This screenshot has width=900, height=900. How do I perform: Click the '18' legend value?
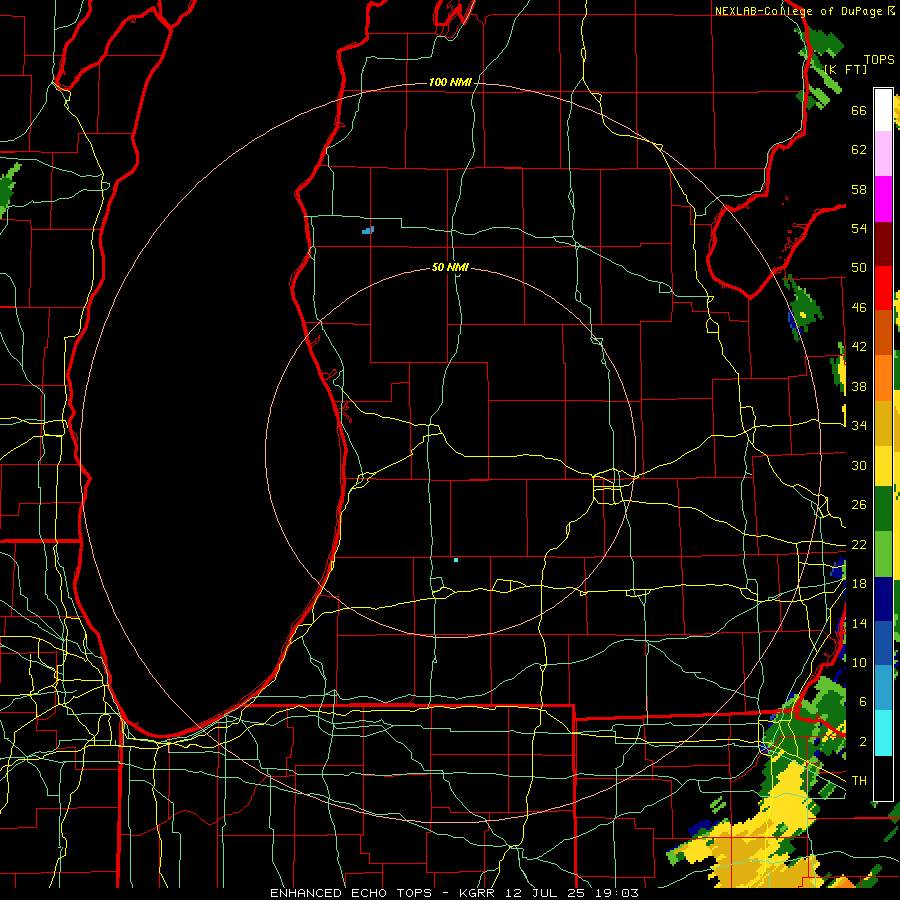click(859, 584)
